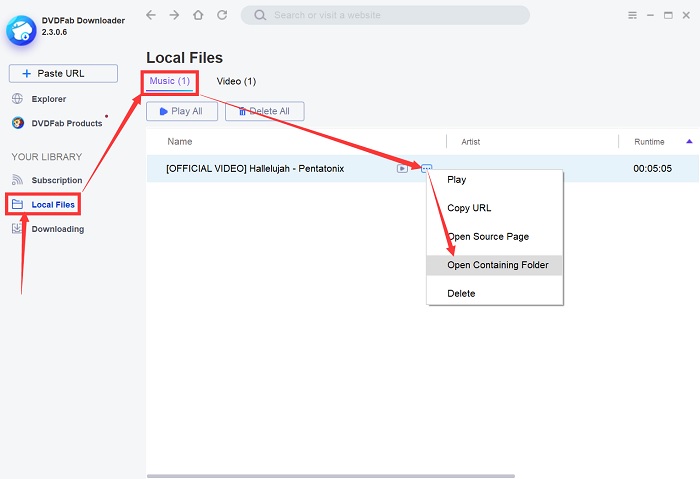This screenshot has width=700, height=479.
Task: Choose Copy URL from the context menu
Action: click(495, 208)
